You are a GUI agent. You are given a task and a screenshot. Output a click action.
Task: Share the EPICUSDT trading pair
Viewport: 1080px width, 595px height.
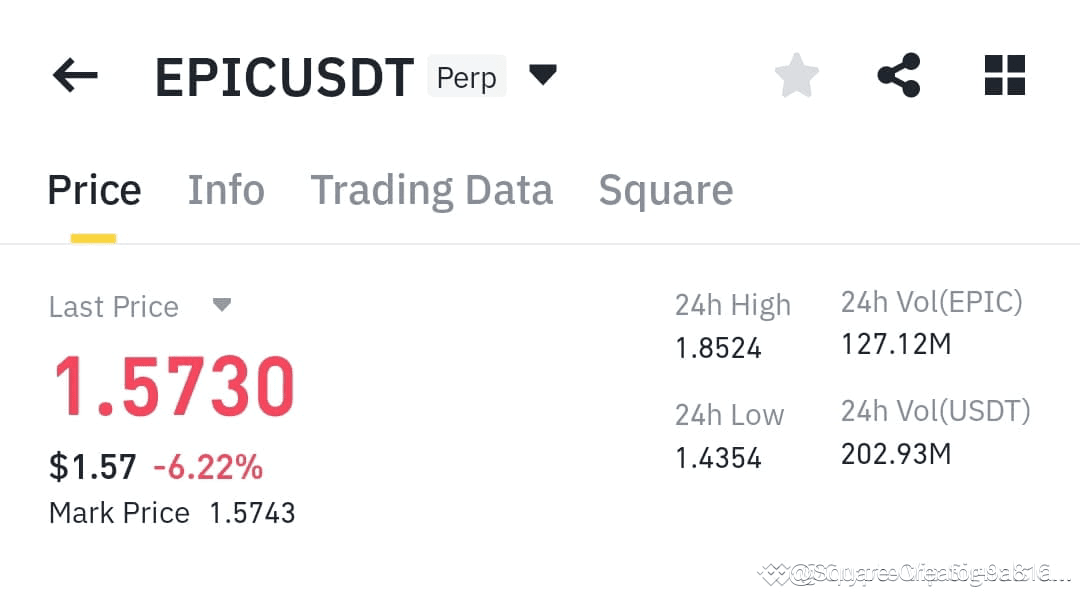(x=898, y=74)
